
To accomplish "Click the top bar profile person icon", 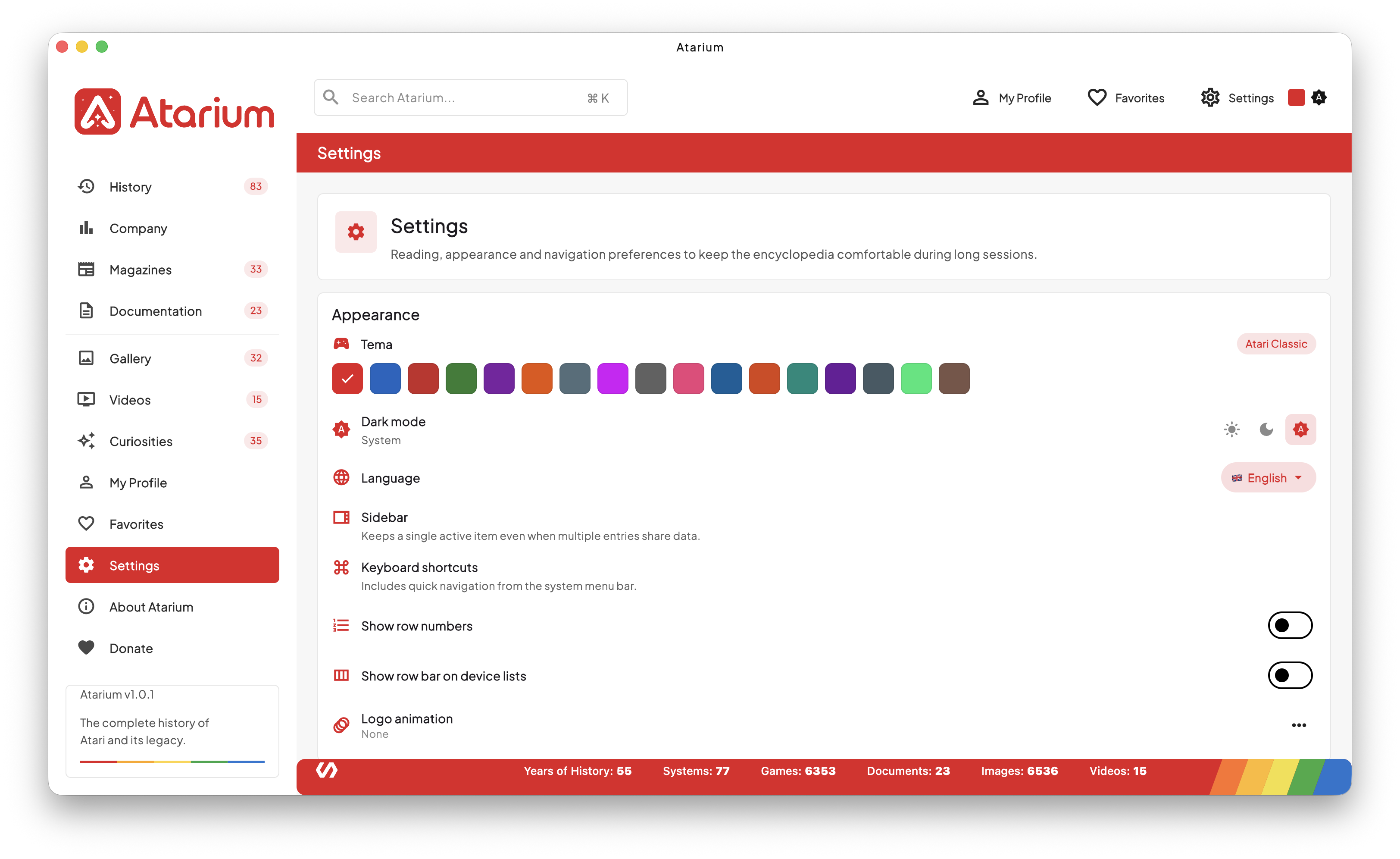I will pyautogui.click(x=981, y=98).
